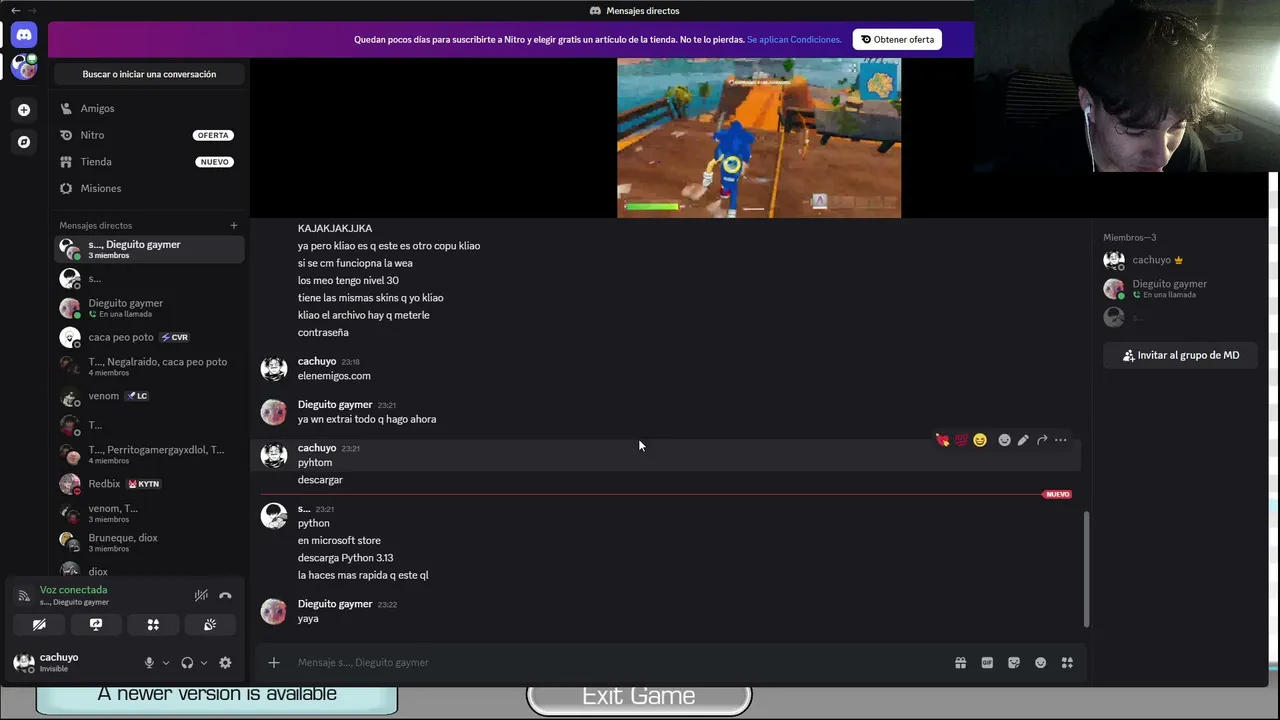Viewport: 1280px width, 720px height.
Task: React with heart-arrow emoji on cachuyo's message
Action: pos(942,440)
